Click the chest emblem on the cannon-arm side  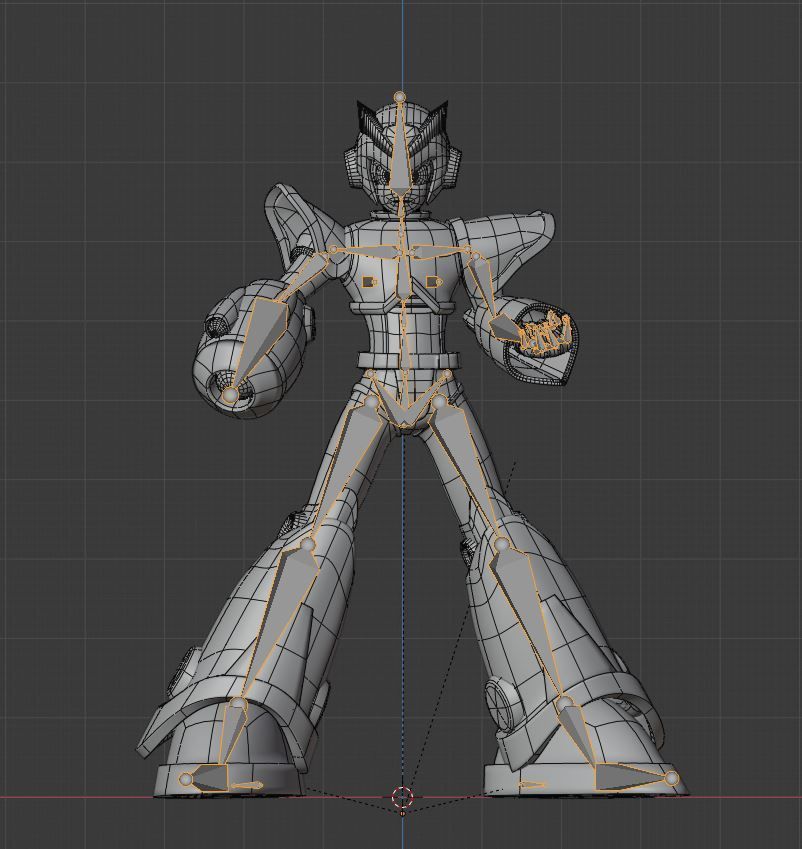369,282
